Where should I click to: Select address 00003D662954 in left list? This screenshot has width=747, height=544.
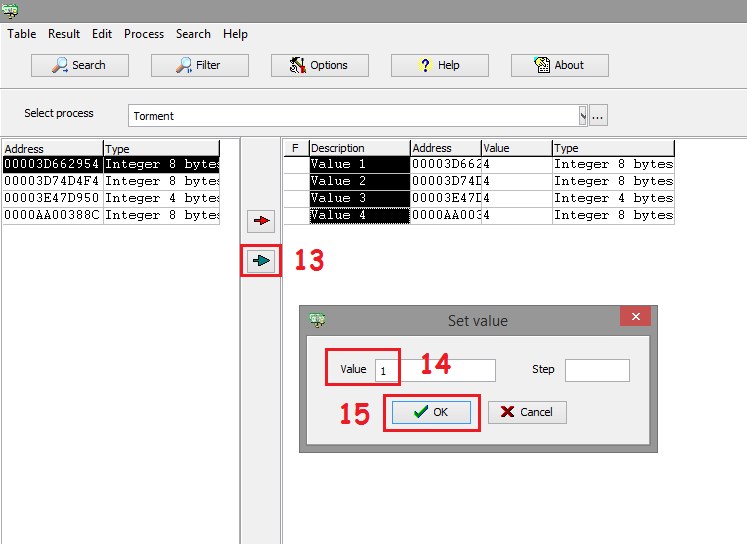click(x=52, y=164)
